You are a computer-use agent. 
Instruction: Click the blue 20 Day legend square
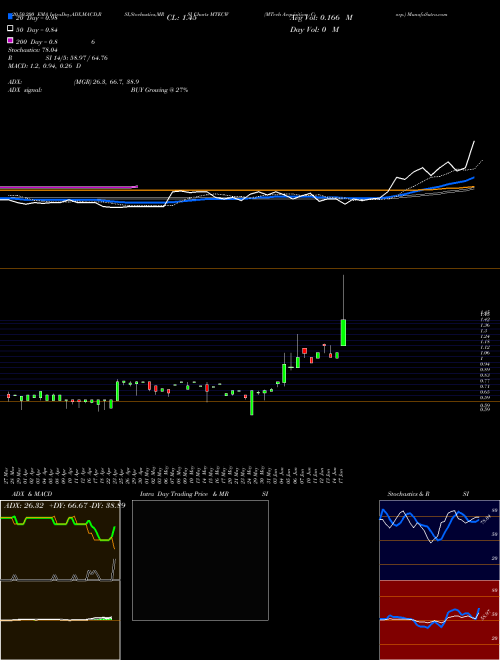point(10,18)
